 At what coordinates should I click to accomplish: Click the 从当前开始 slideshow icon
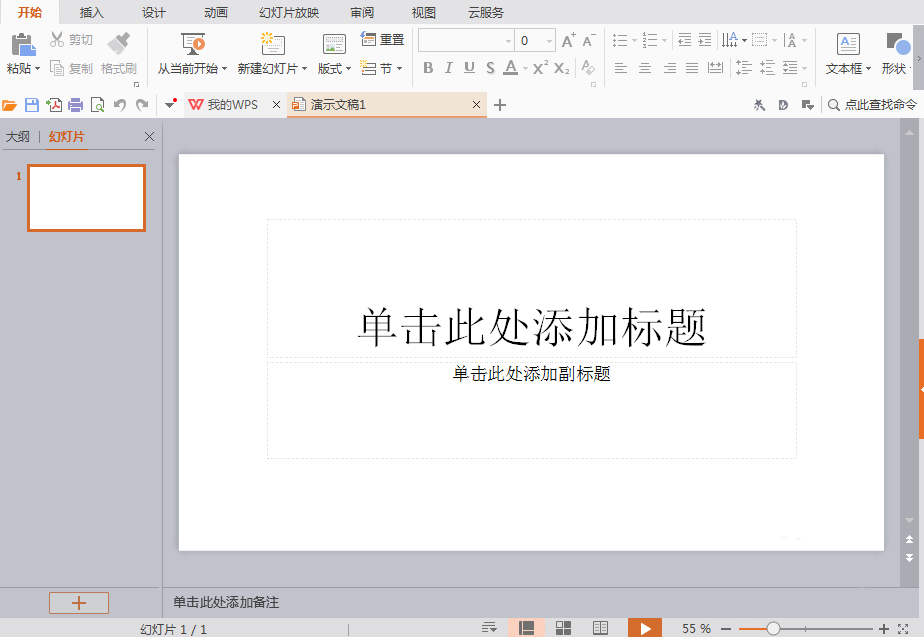point(192,45)
